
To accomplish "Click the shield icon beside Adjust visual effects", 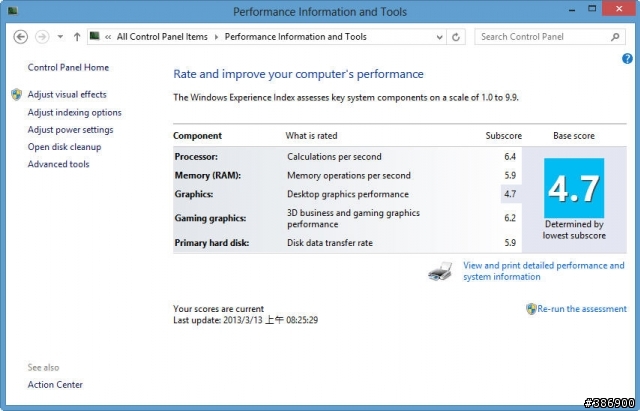I will coord(17,94).
